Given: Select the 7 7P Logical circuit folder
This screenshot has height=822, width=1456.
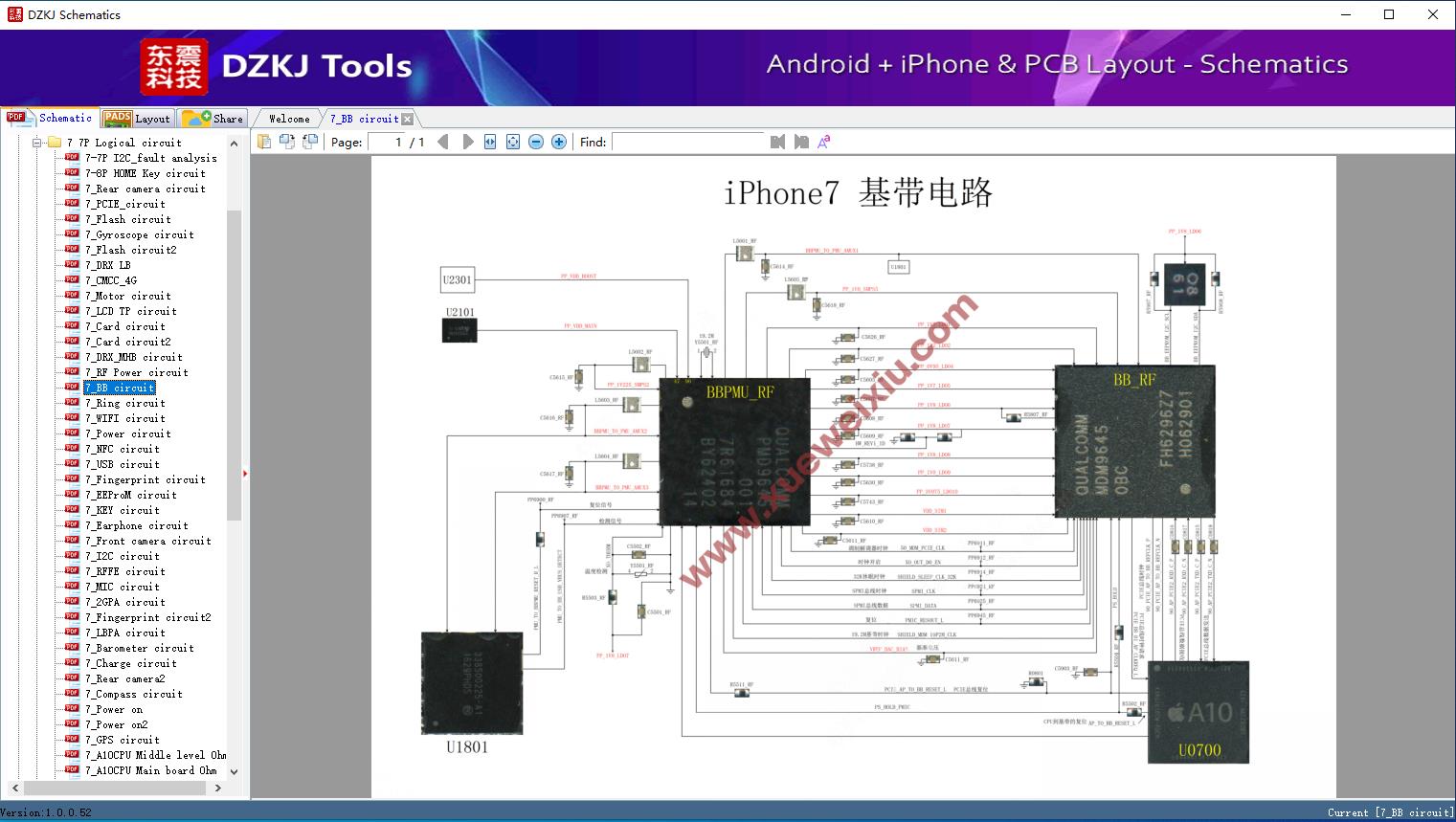Looking at the screenshot, I should (124, 143).
